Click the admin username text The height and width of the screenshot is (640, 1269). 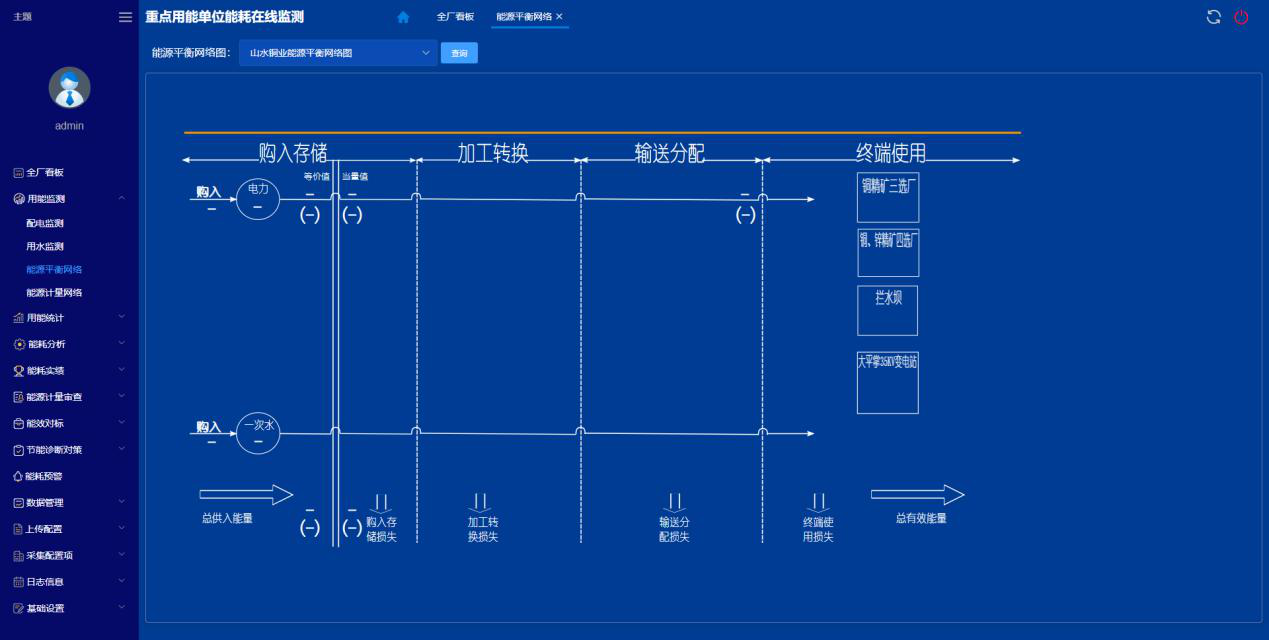click(x=70, y=126)
